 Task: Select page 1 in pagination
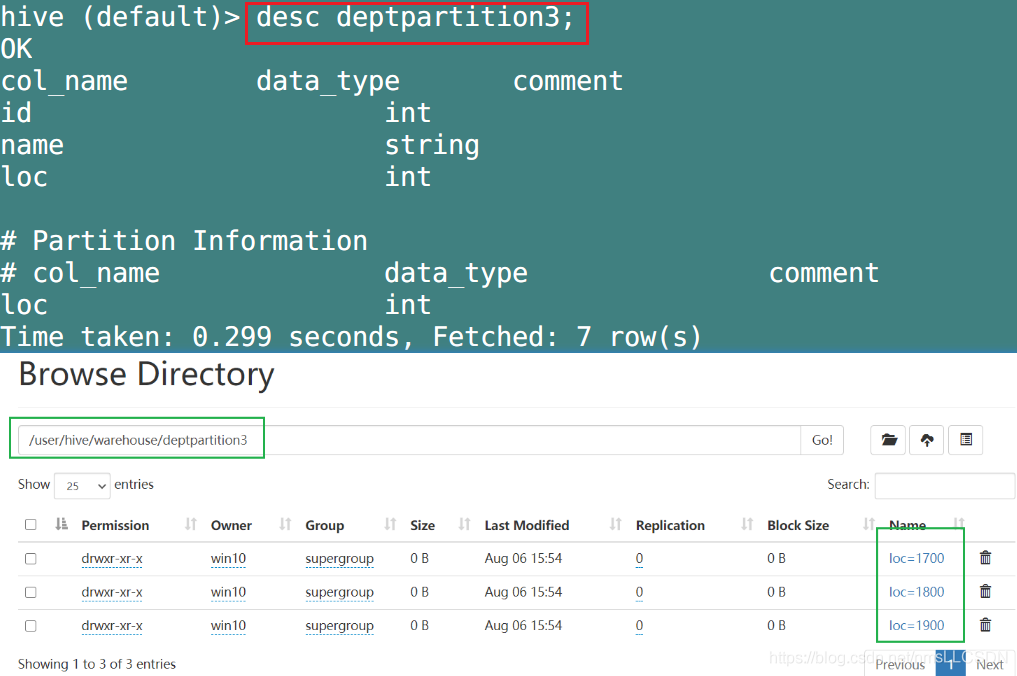point(951,664)
